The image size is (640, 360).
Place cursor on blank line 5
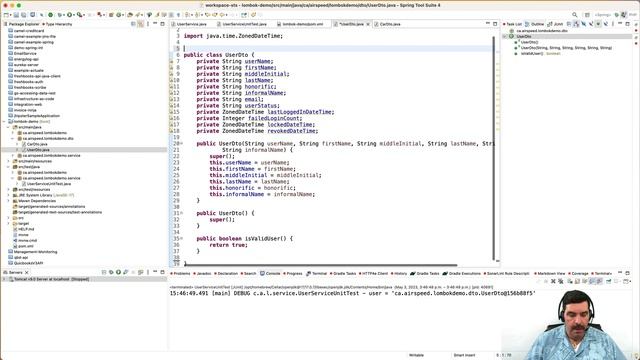[x=337, y=49]
